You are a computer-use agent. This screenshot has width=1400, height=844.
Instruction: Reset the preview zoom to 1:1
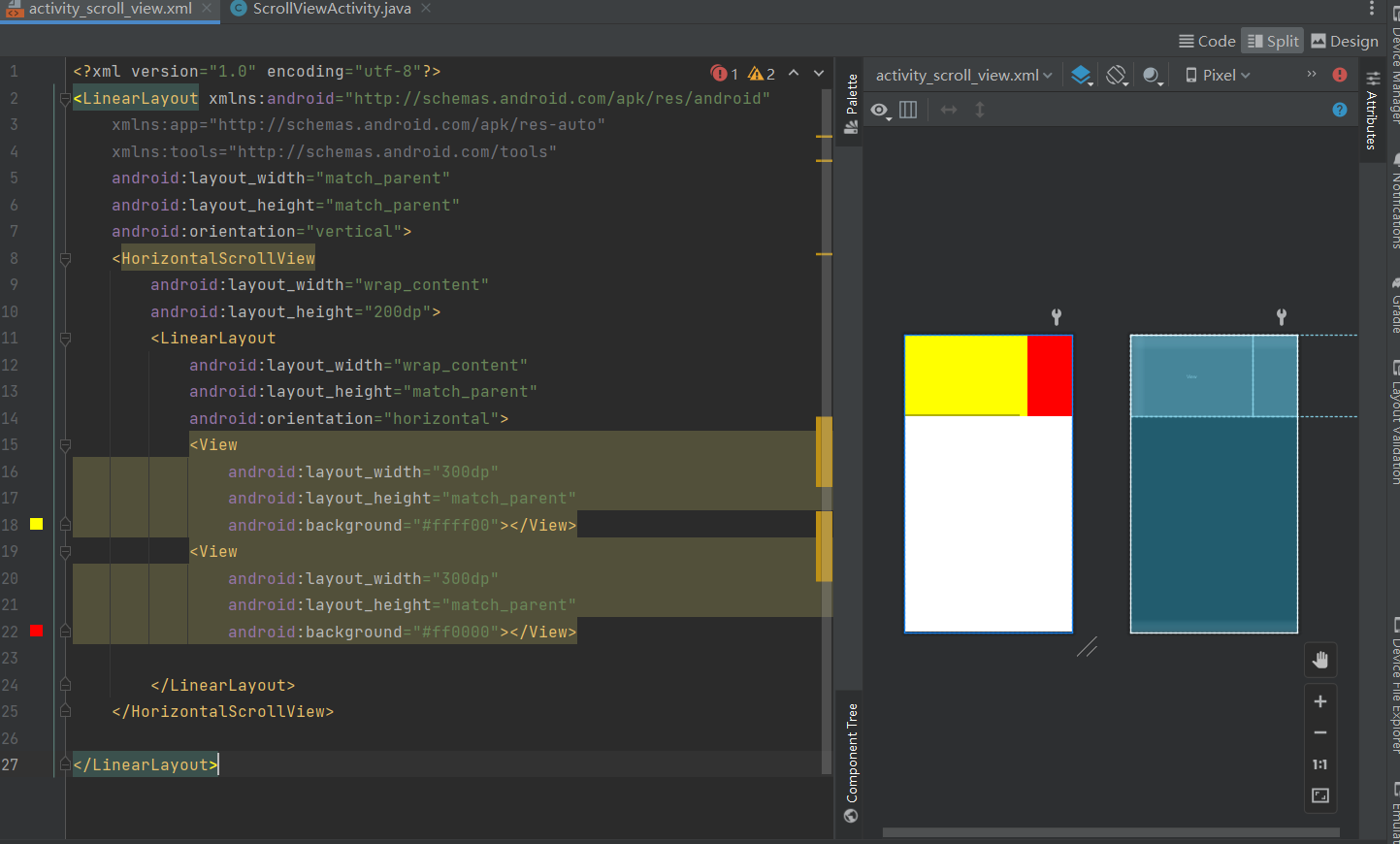pos(1320,764)
